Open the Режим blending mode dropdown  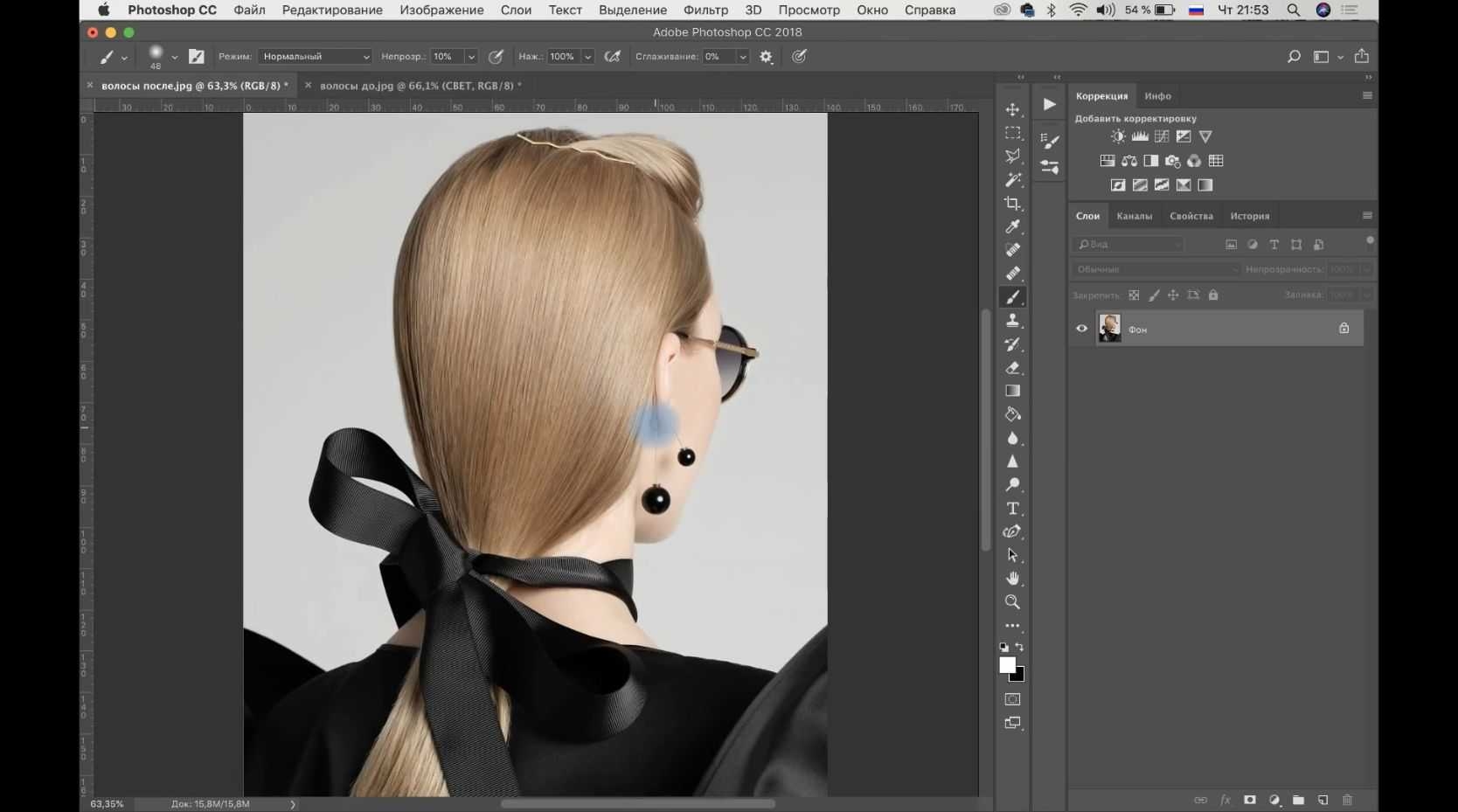pos(315,57)
